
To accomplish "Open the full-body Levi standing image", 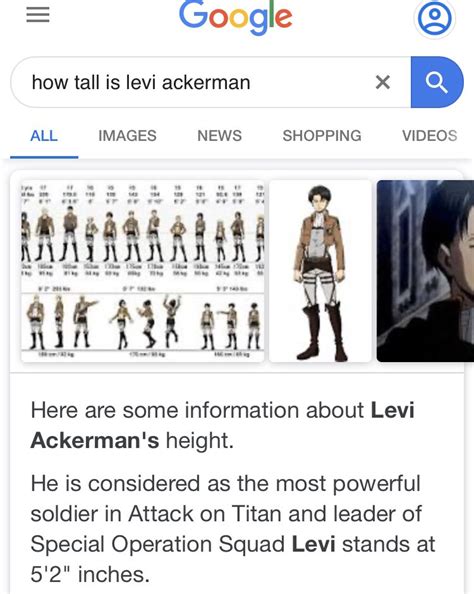I will coord(320,271).
